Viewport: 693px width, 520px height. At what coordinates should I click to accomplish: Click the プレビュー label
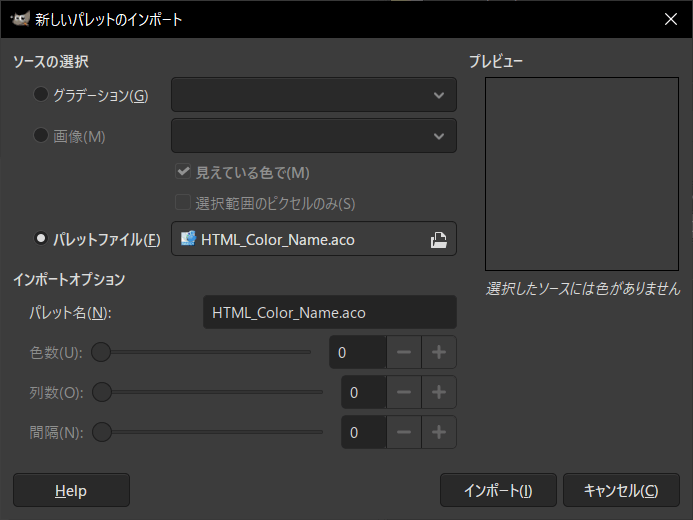495,61
